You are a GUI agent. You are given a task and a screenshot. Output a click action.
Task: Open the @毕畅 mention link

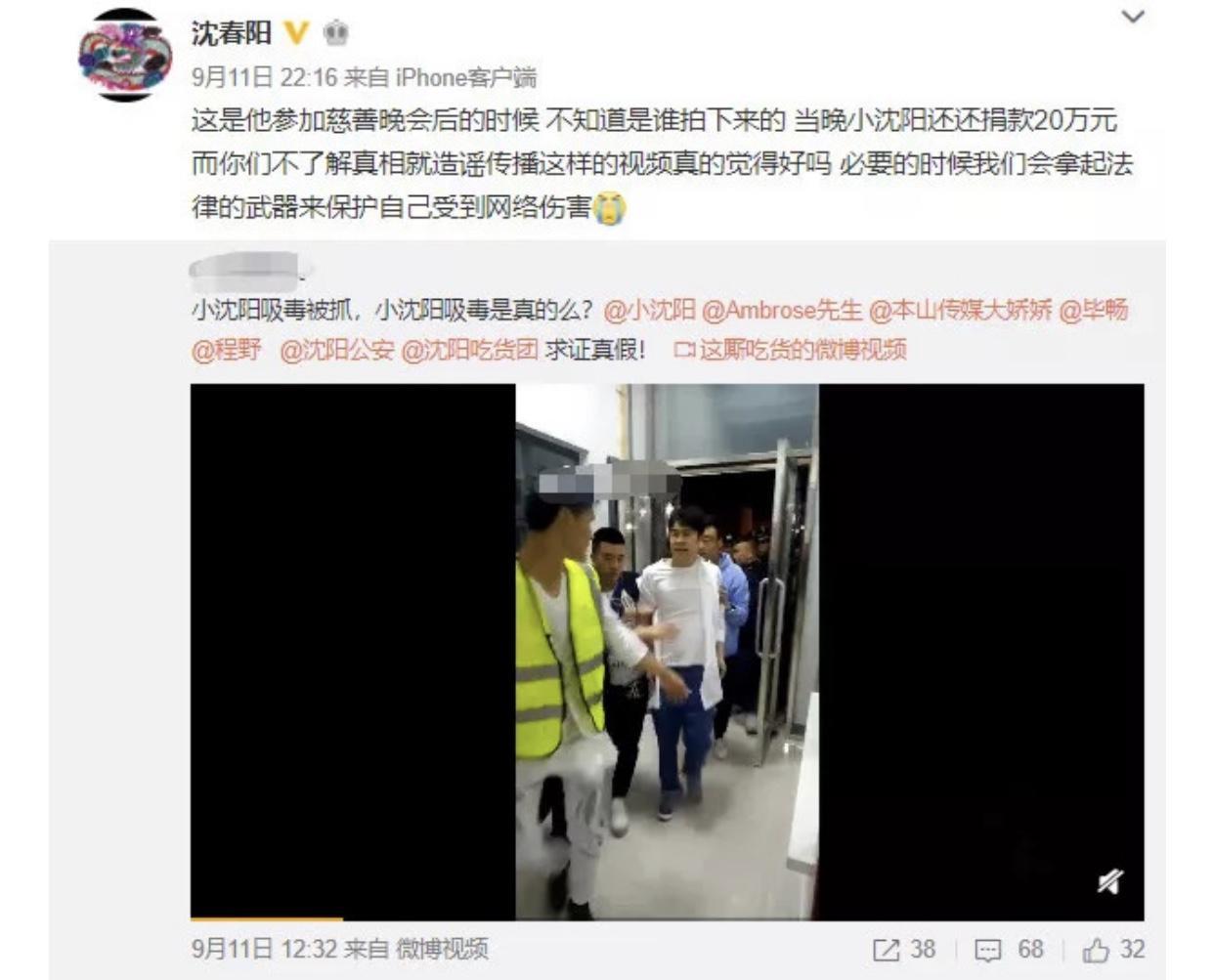click(x=1094, y=311)
